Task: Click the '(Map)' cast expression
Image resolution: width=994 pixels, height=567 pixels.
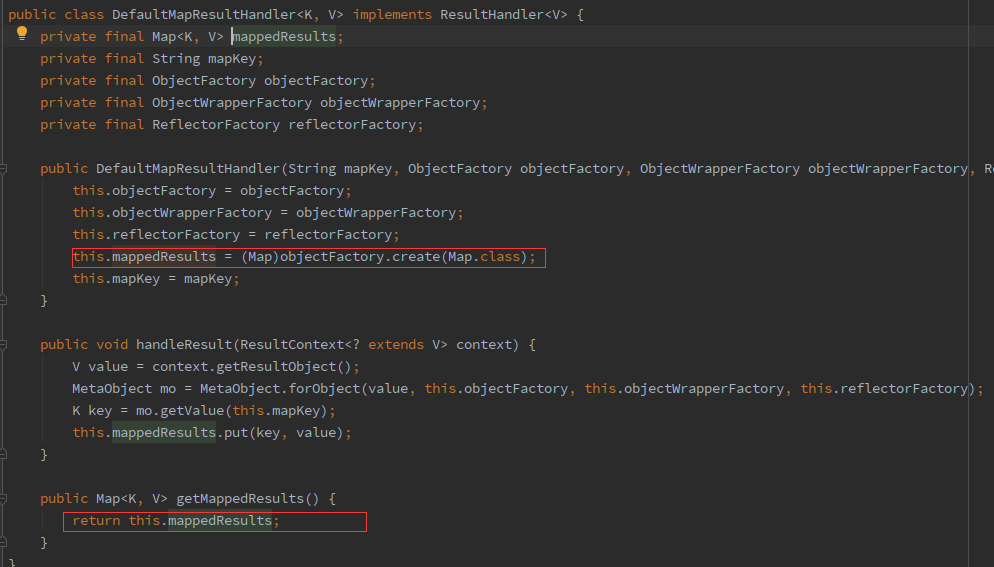Action: click(260, 257)
